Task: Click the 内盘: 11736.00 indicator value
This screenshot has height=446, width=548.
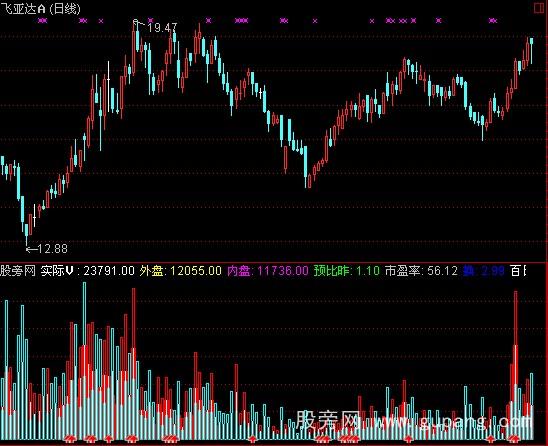Action: click(268, 271)
